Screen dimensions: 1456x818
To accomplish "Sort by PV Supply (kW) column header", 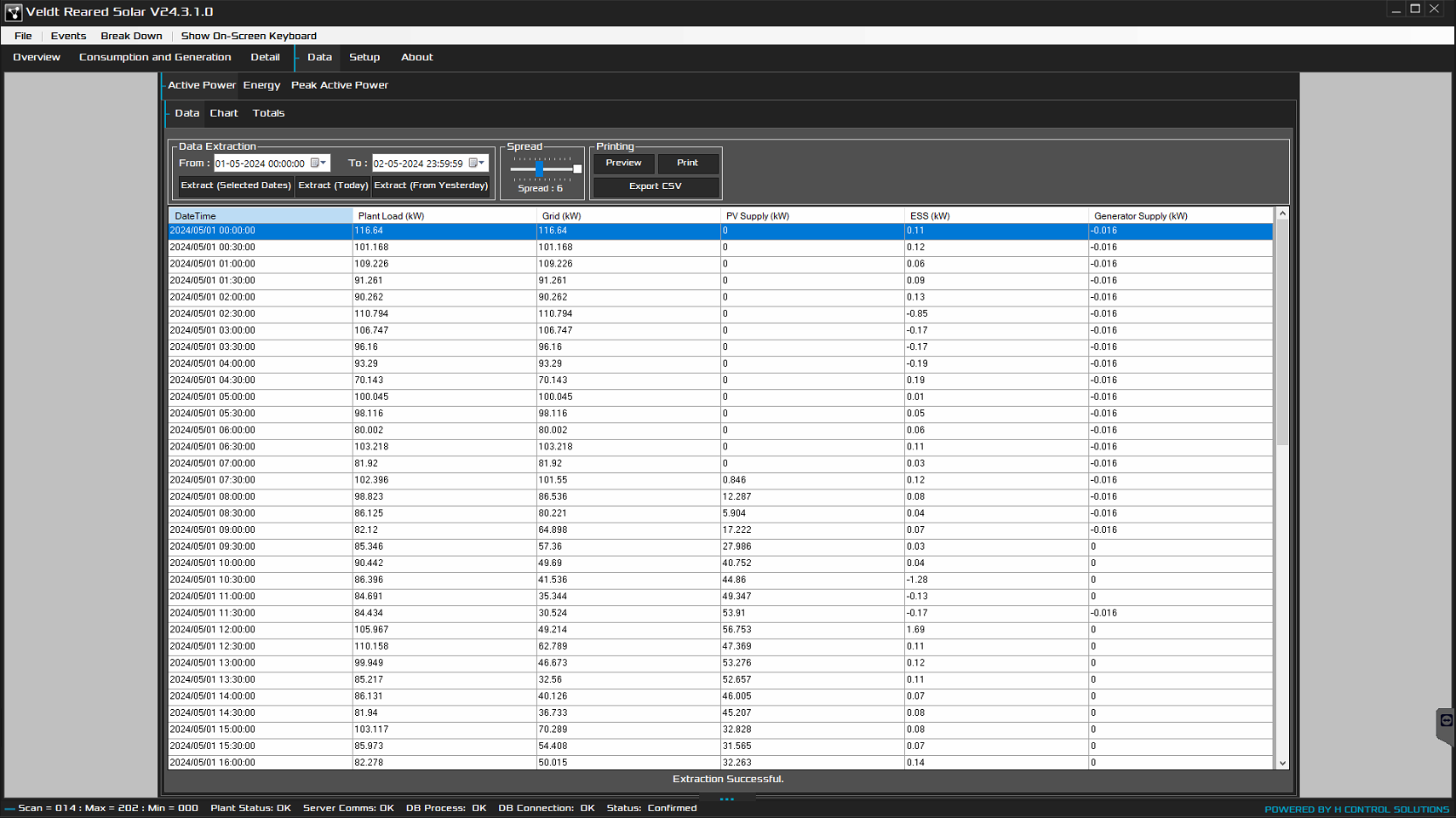I will tap(812, 216).
